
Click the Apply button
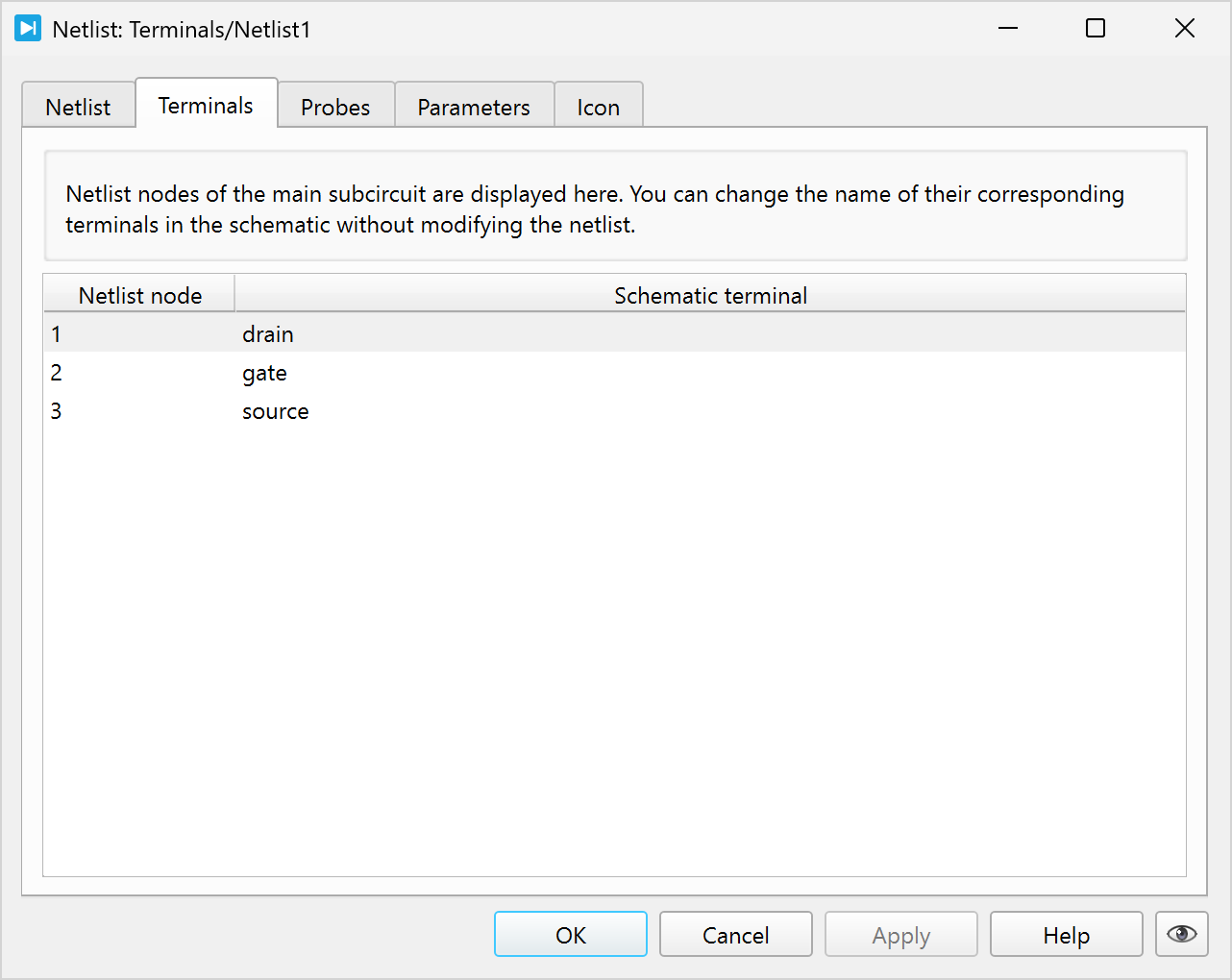(x=900, y=935)
